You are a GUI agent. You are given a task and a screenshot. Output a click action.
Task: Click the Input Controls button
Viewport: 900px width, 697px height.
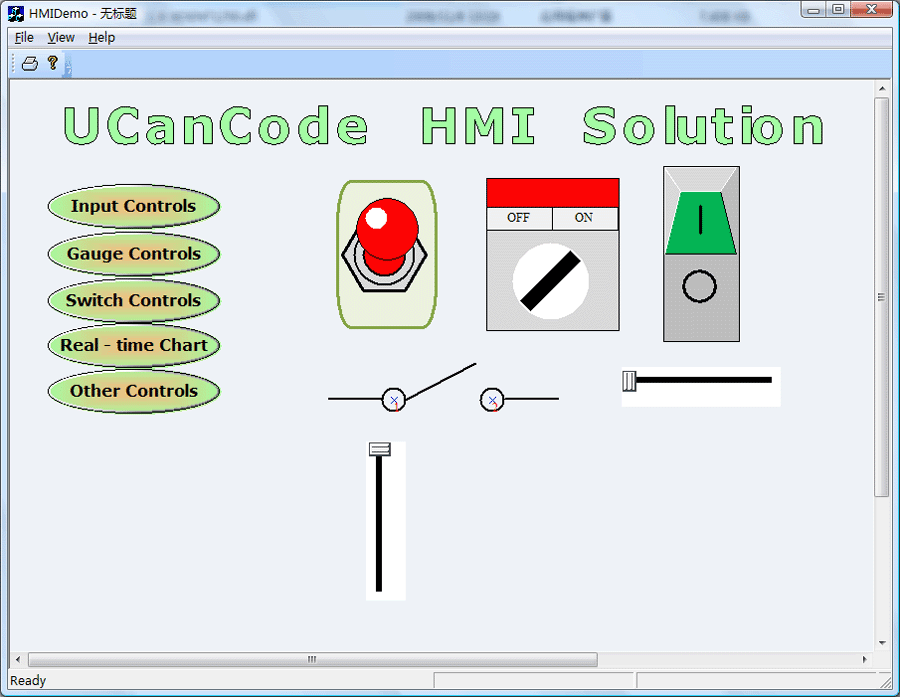pos(133,207)
